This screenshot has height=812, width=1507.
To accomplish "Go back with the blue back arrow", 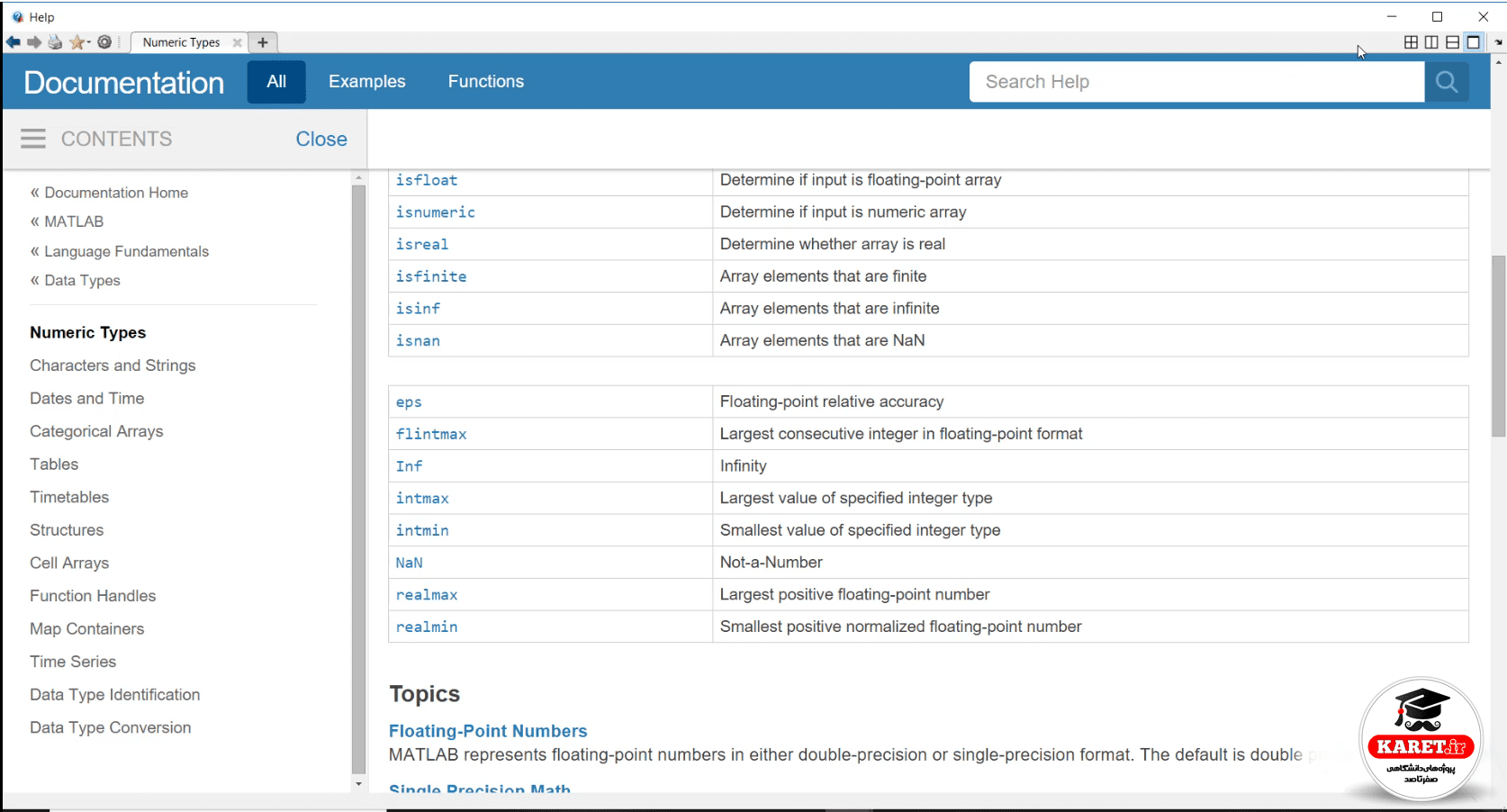I will tap(13, 42).
